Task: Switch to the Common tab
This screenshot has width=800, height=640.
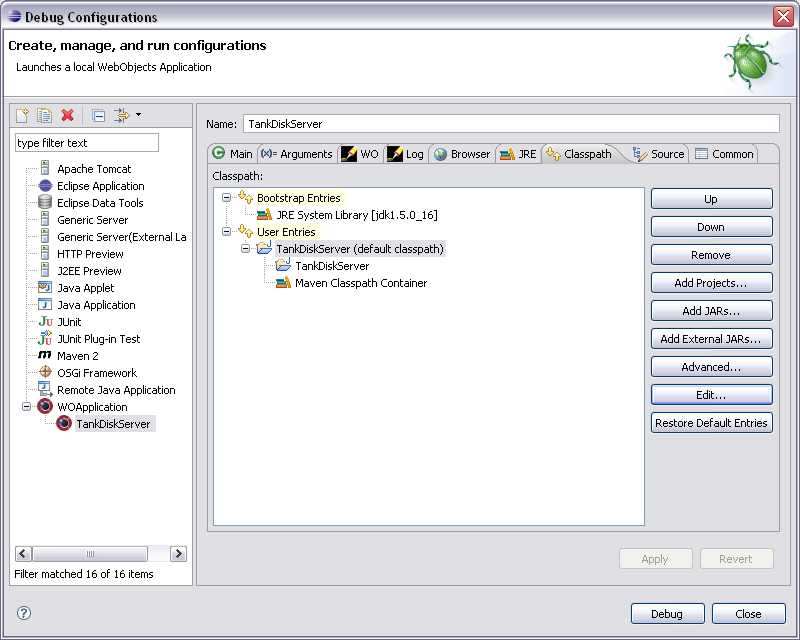Action: pos(724,154)
